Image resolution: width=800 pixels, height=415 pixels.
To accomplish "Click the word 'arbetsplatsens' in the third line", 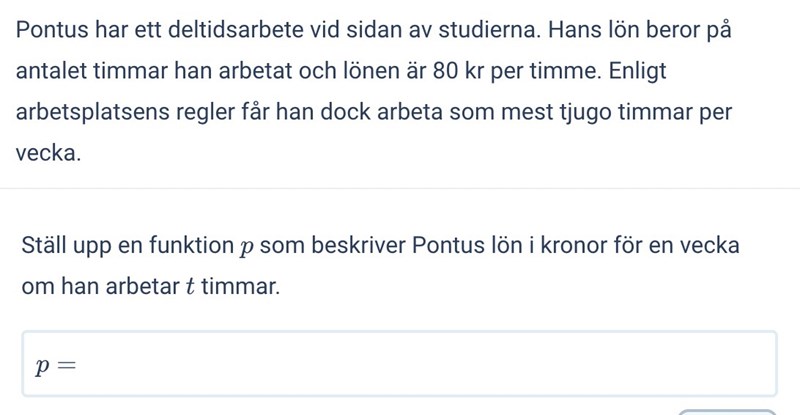I will tap(86, 113).
